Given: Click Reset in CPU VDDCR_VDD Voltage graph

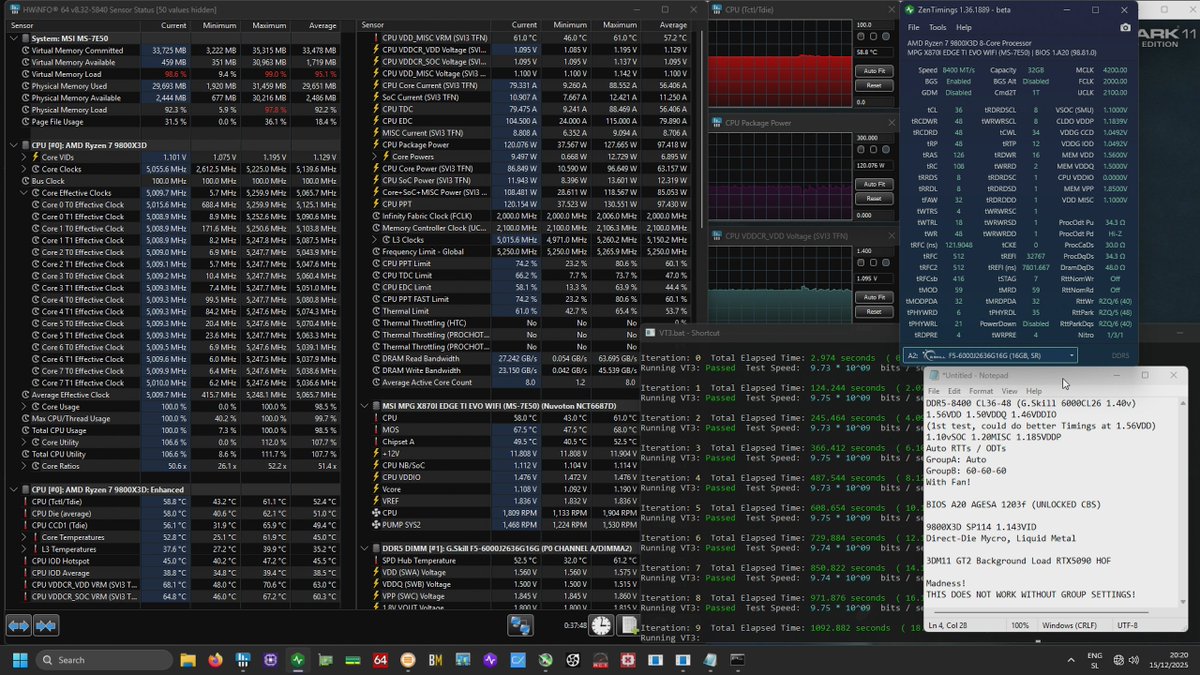Looking at the screenshot, I should coord(874,311).
